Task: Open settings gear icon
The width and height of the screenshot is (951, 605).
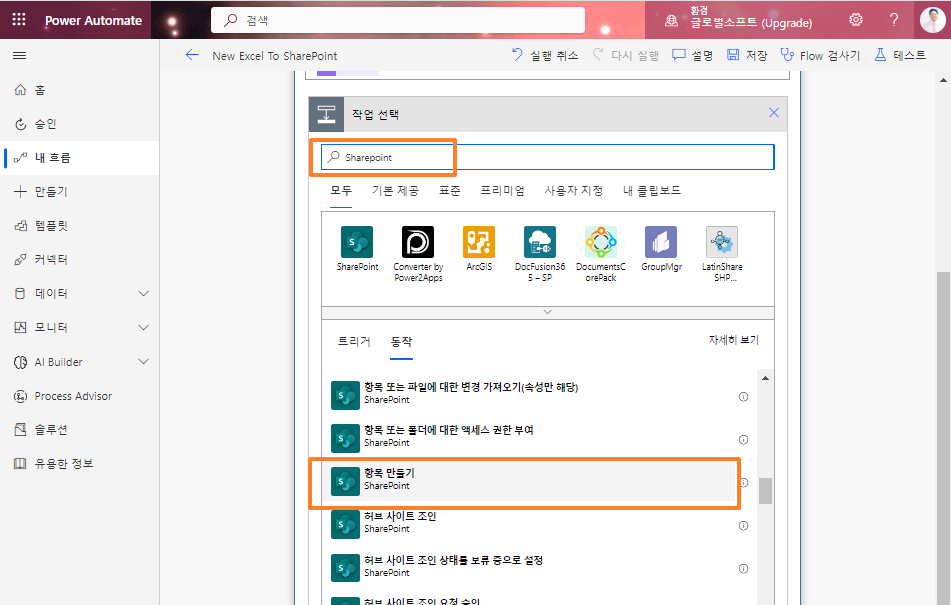Action: click(856, 19)
